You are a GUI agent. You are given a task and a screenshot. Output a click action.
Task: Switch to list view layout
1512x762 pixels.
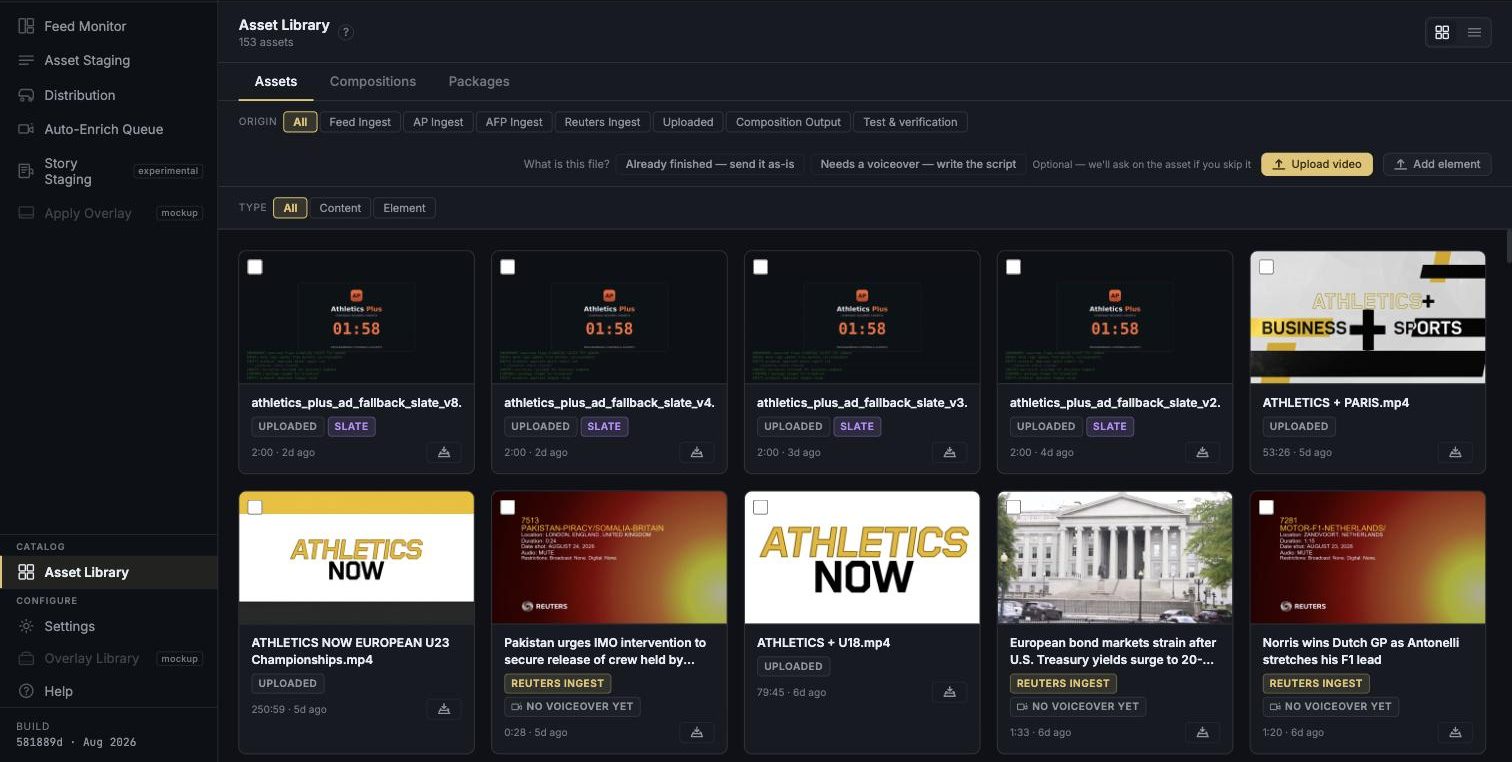[1474, 32]
